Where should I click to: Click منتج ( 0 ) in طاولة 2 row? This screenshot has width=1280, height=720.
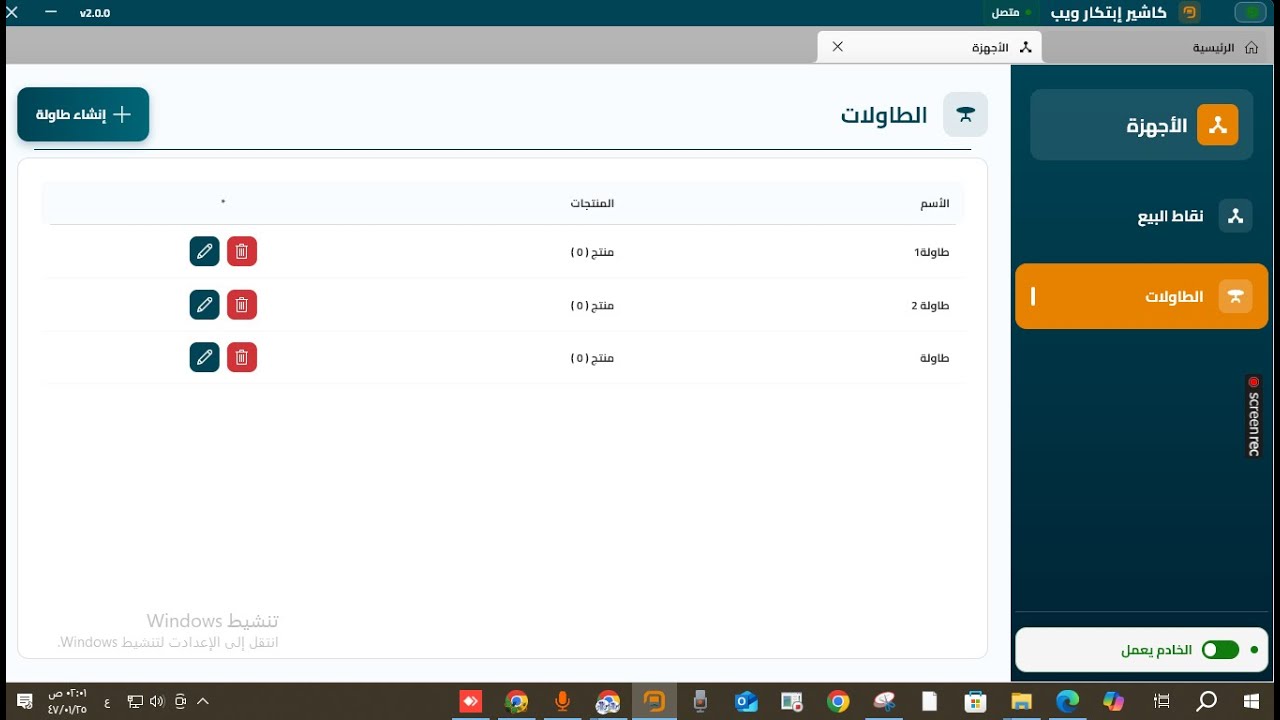tap(592, 305)
